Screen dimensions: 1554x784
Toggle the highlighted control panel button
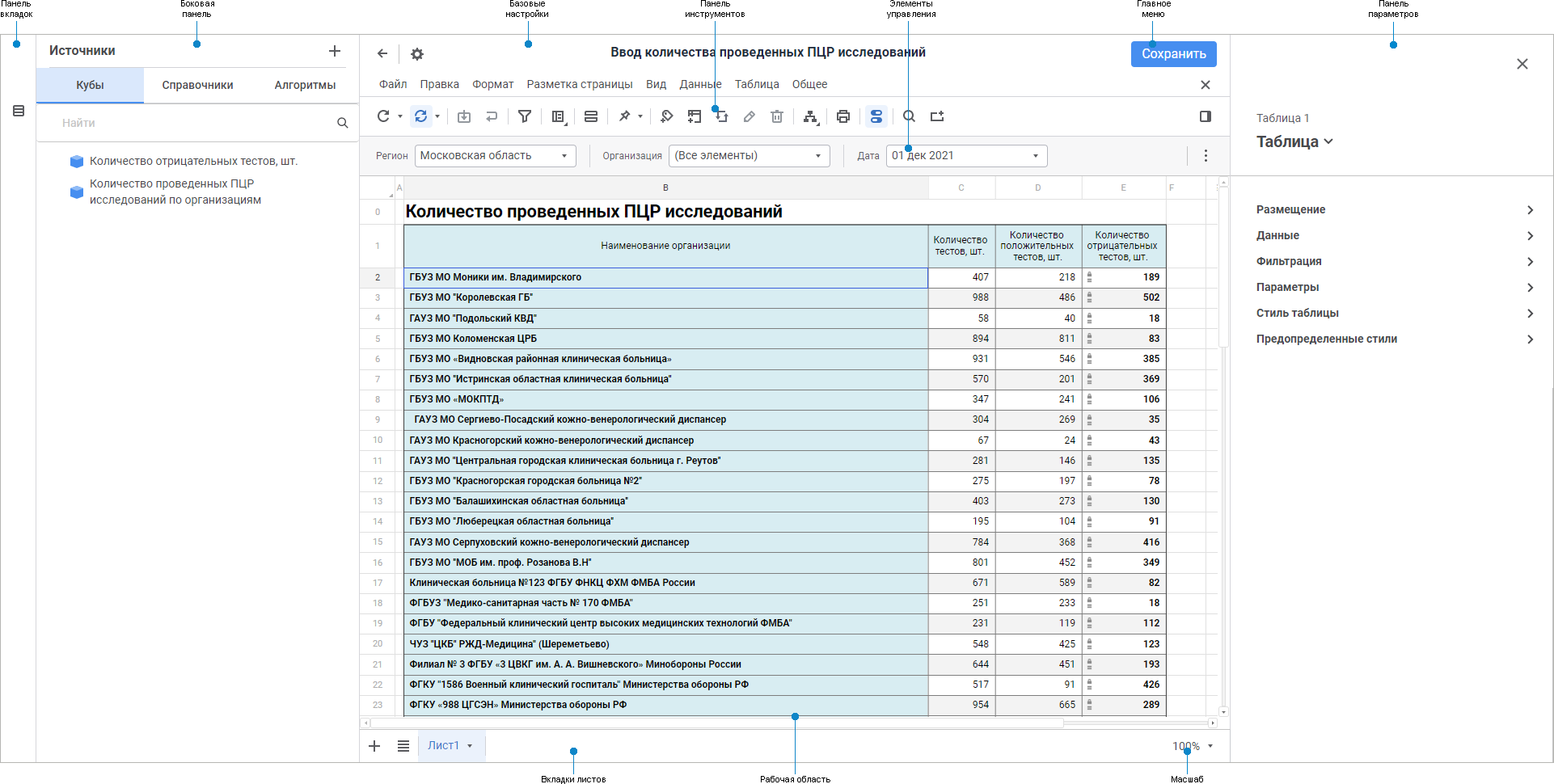(876, 116)
